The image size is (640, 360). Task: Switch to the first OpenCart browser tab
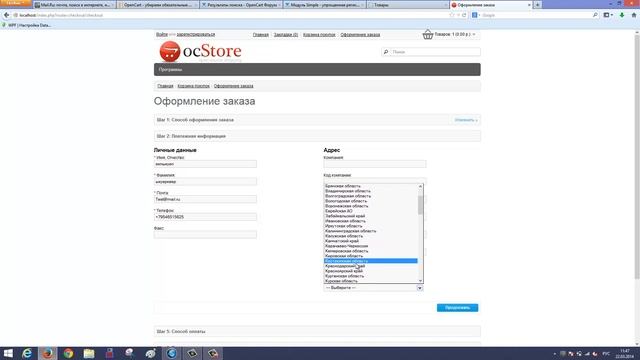[158, 5]
